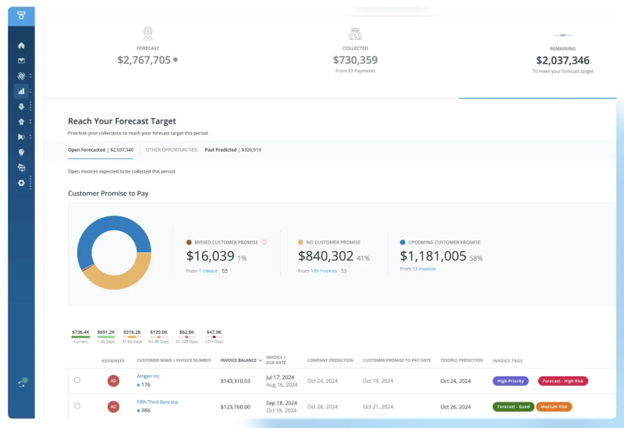Click the email icon beside 139 invoices
This screenshot has height=428, width=624.
coord(344,270)
